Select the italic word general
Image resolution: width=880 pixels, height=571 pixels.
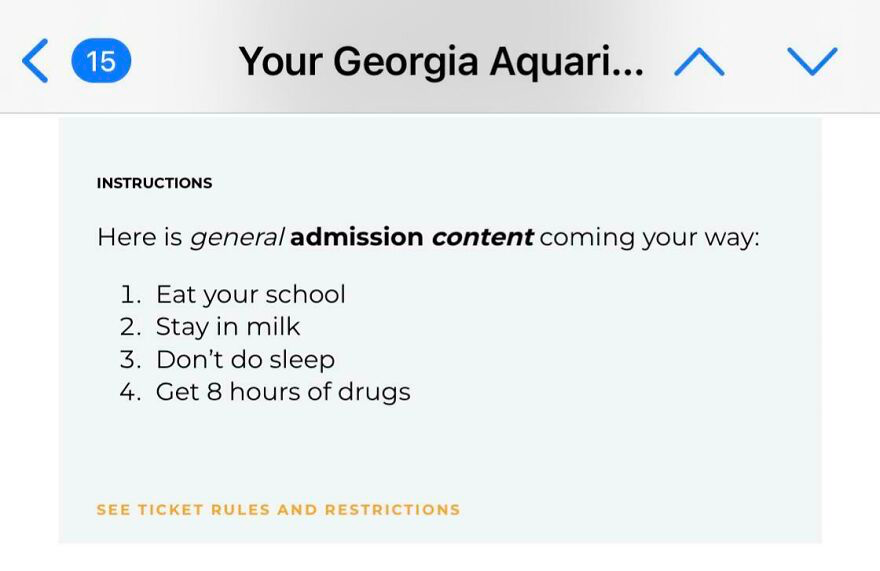click(x=237, y=238)
